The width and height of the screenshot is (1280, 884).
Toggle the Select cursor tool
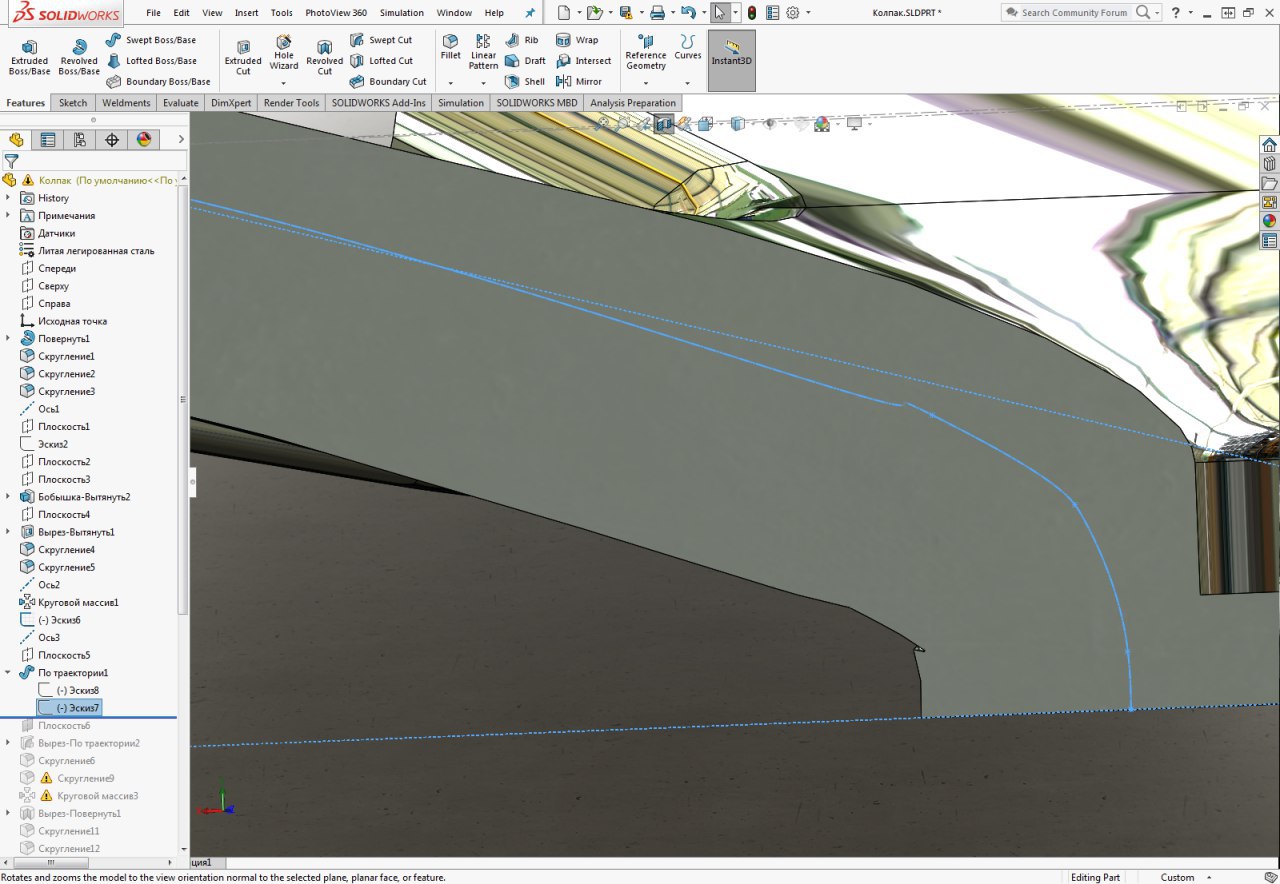(719, 13)
